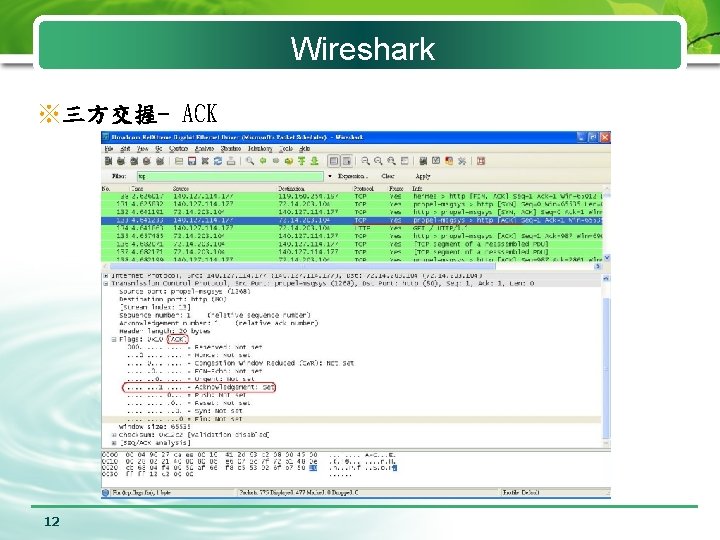Viewport: 720px width, 540px height.
Task: Expand the Checksum tree node
Action: 114,434
